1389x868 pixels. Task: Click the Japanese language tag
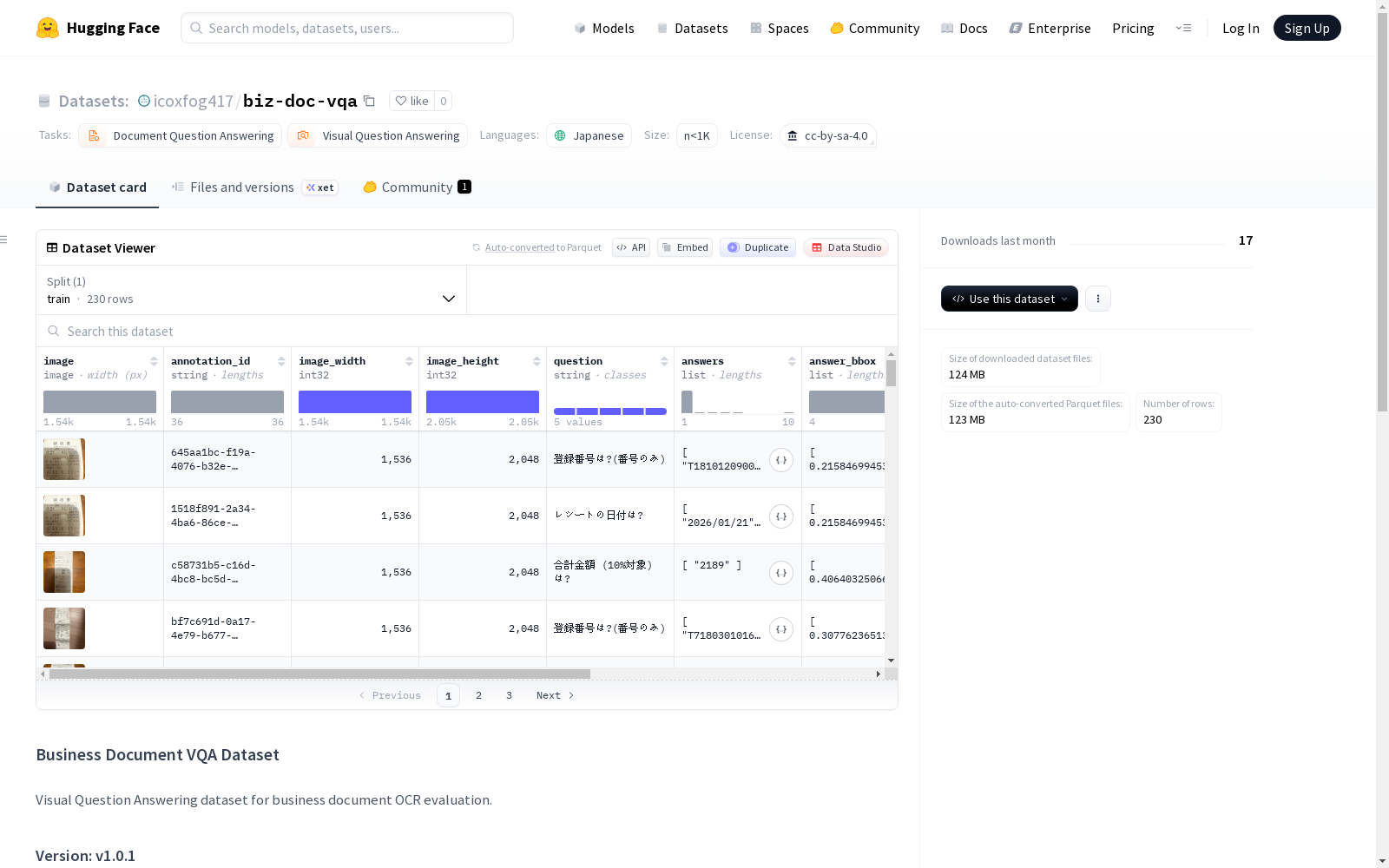click(x=589, y=135)
